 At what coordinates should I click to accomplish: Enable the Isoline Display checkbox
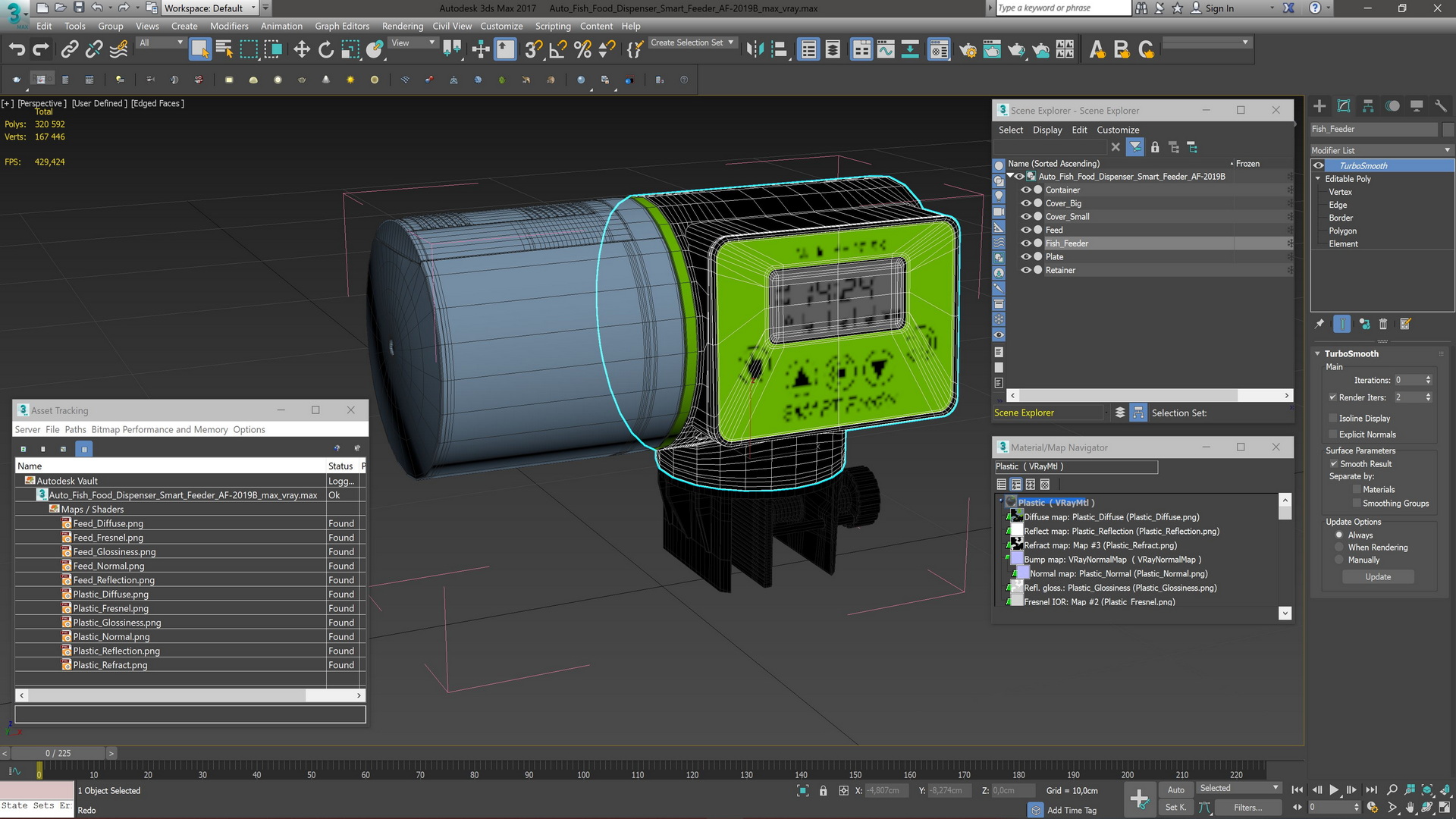tap(1333, 418)
